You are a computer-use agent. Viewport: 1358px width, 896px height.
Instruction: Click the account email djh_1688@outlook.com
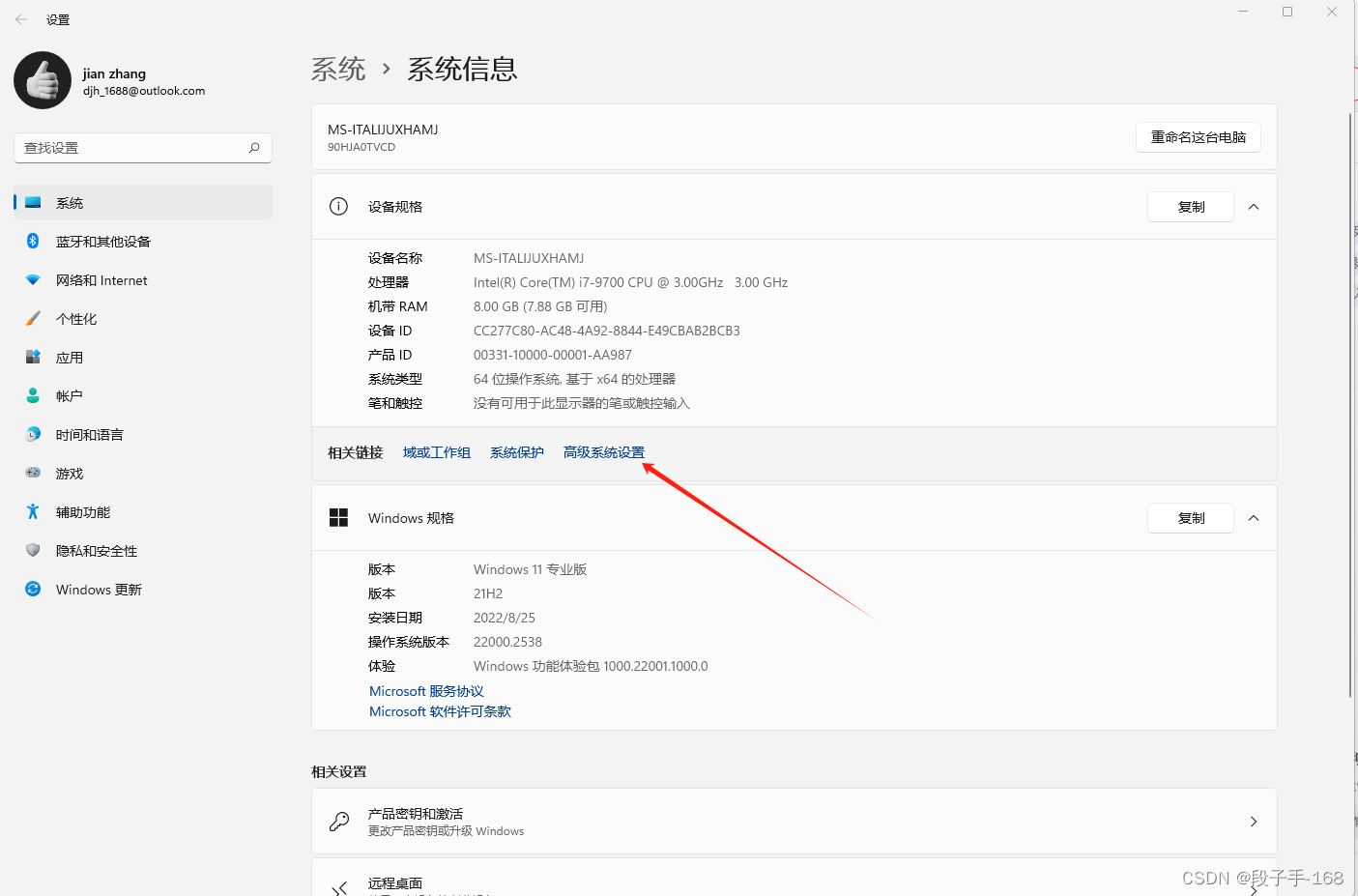[x=144, y=91]
